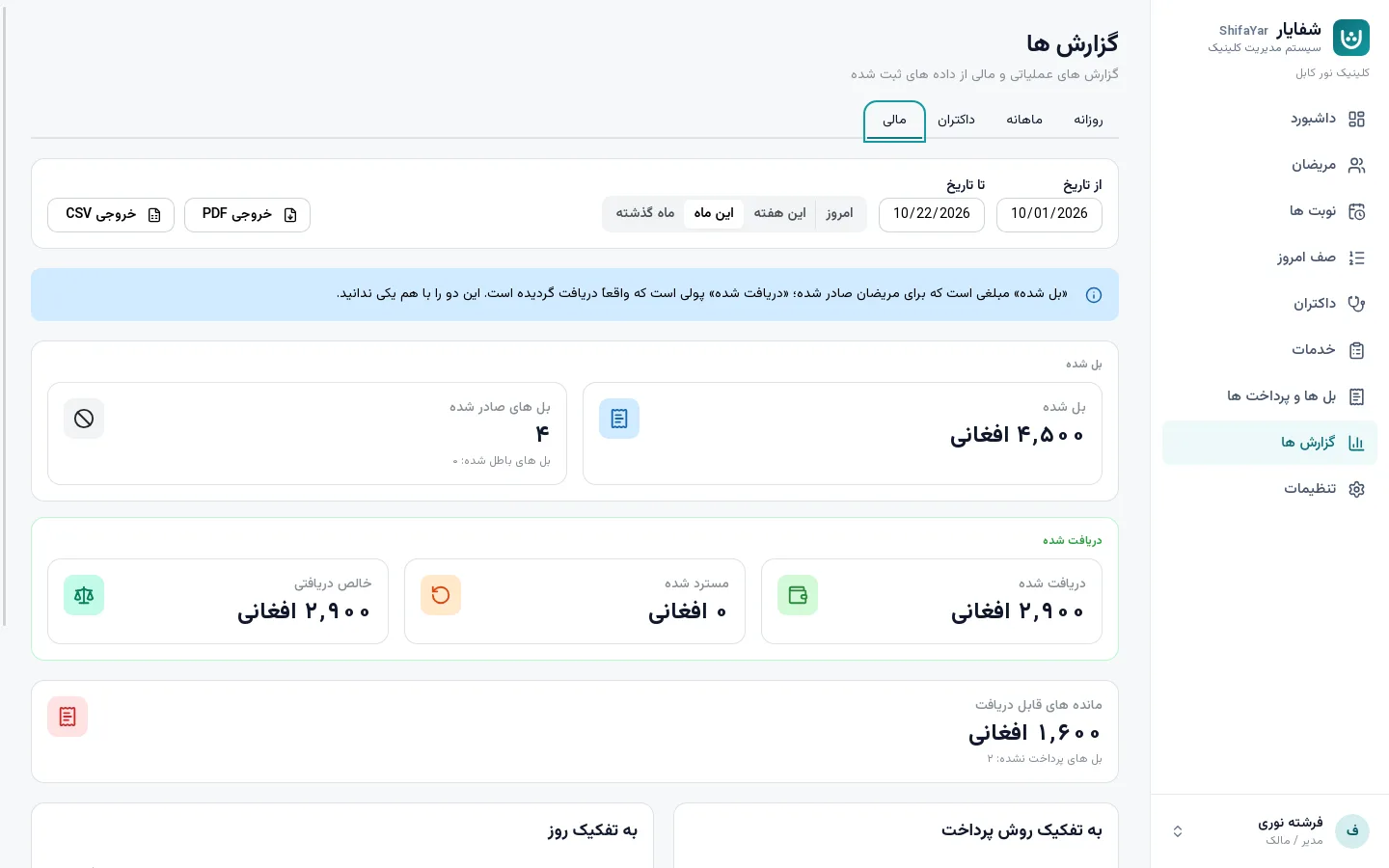This screenshot has height=868, width=1389.
Task: Click the به تفکیک روز heading
Action: tap(592, 830)
